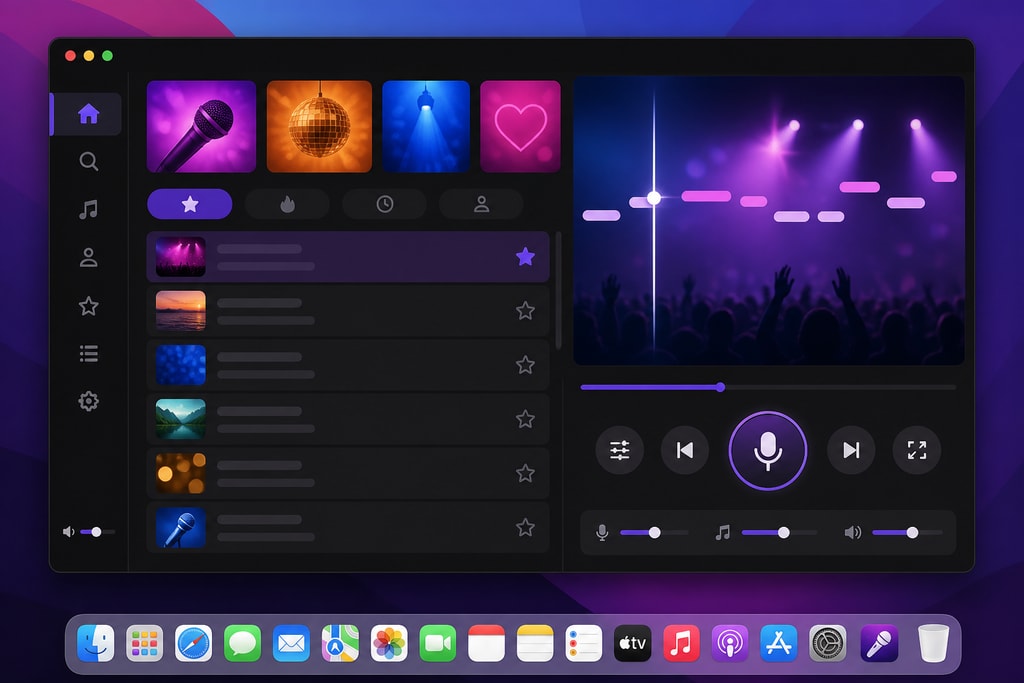Open the playlist list icon in sidebar
Viewport: 1024px width, 683px height.
[89, 354]
